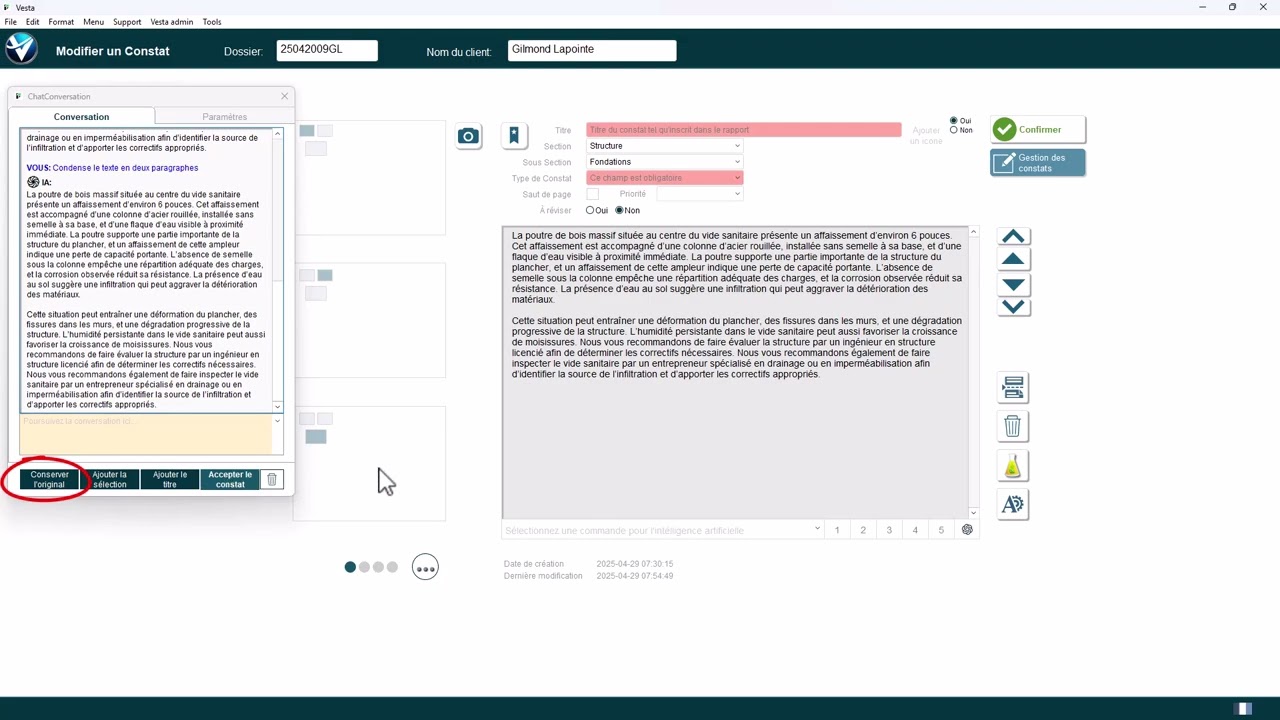Image resolution: width=1280 pixels, height=720 pixels.
Task: Open the Priorité dropdown
Action: (699, 194)
